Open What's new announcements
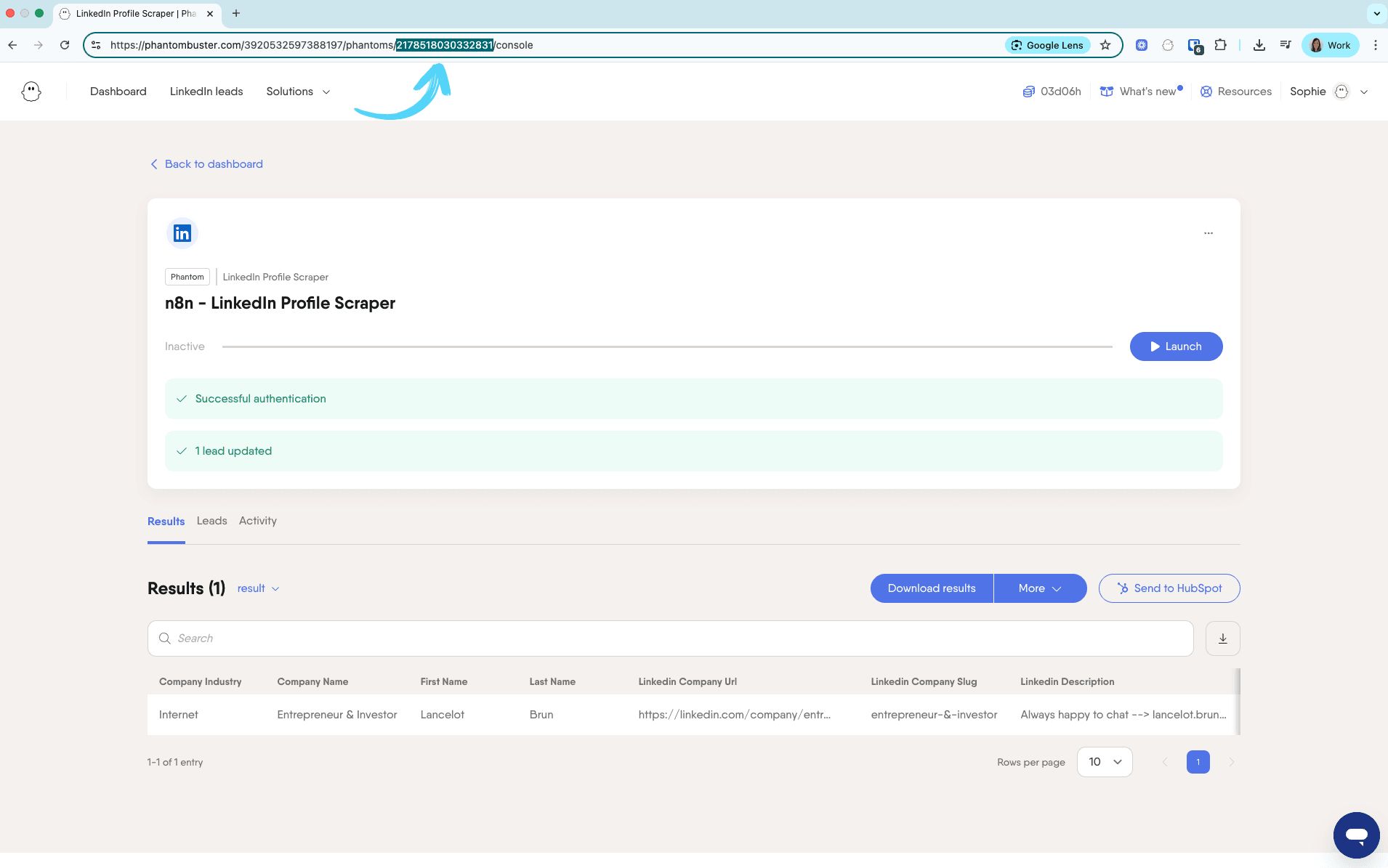The image size is (1388, 868). pyautogui.click(x=1141, y=92)
